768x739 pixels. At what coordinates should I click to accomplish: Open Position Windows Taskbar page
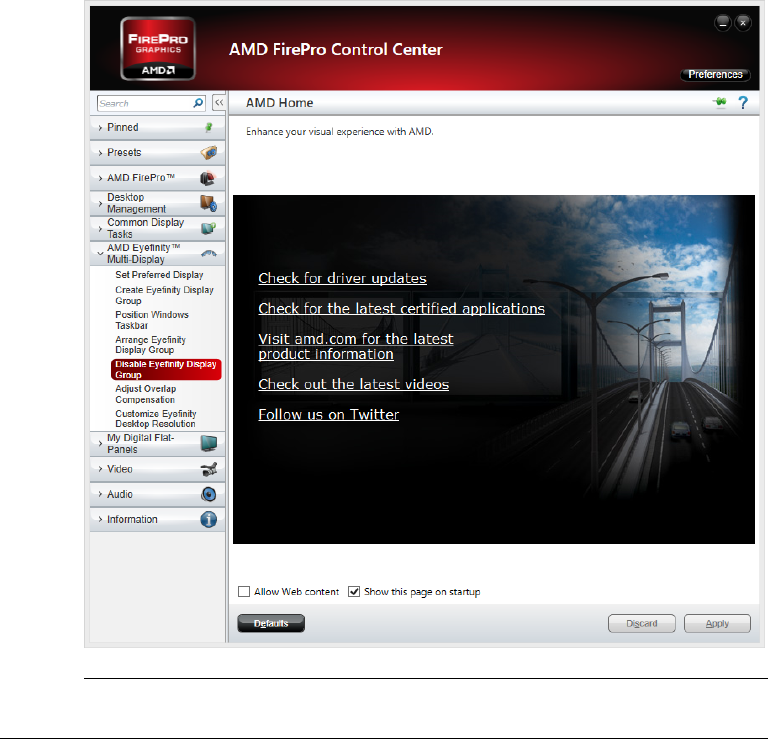pyautogui.click(x=152, y=320)
